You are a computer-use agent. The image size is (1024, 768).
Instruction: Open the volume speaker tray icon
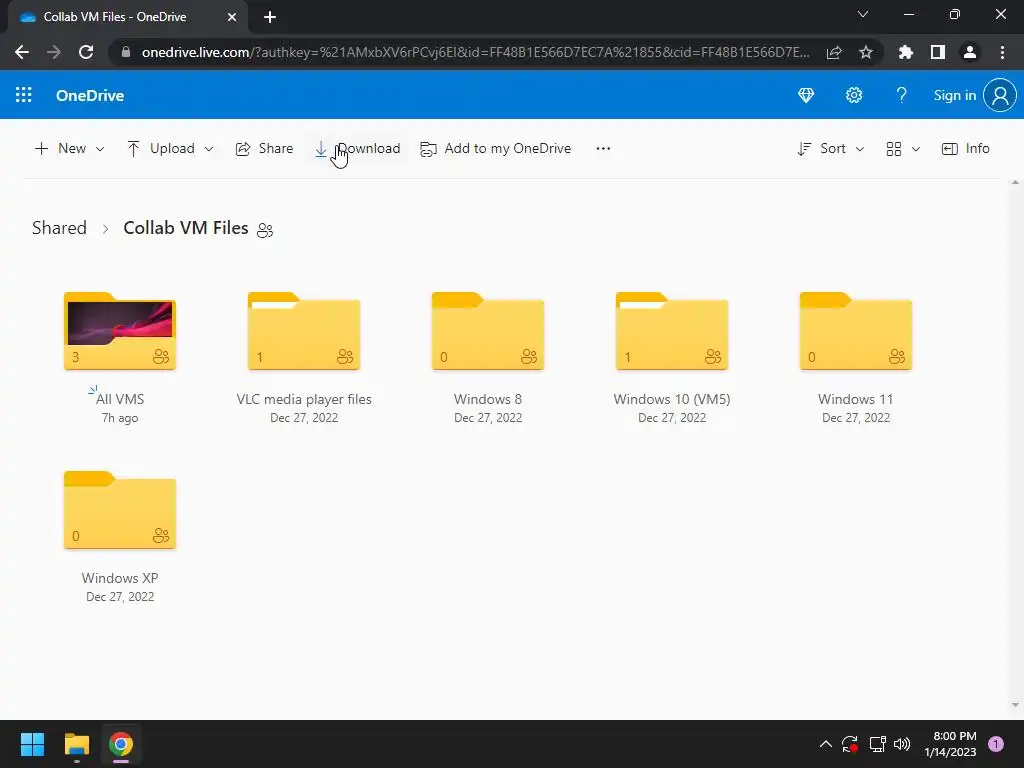tap(902, 744)
